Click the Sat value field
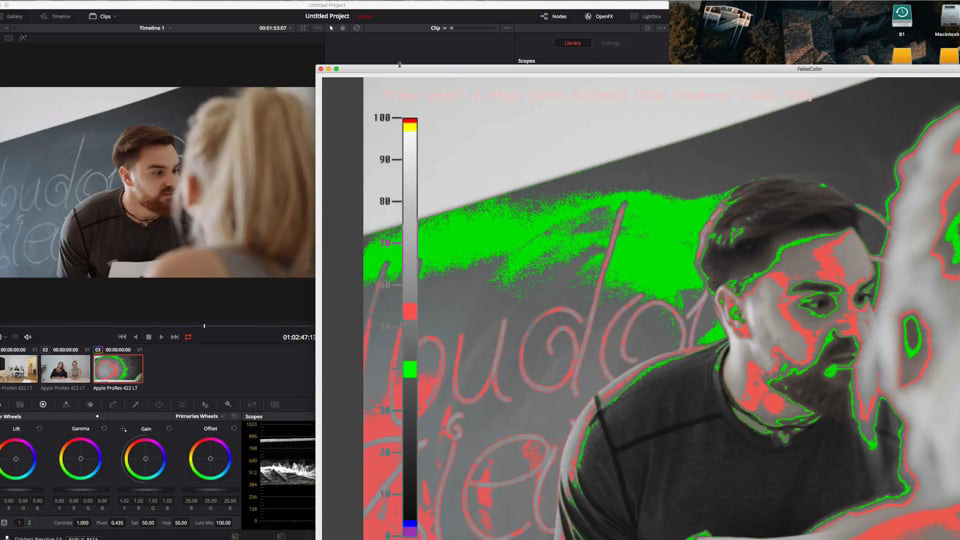 [148, 523]
